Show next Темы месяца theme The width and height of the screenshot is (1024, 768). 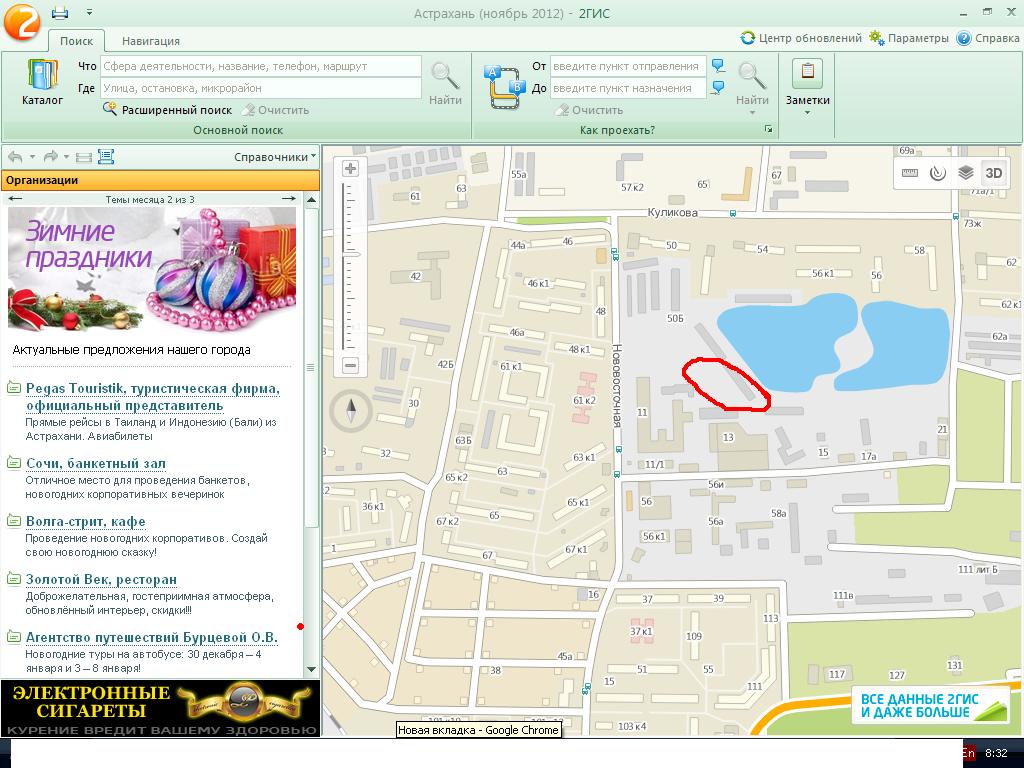pos(289,199)
